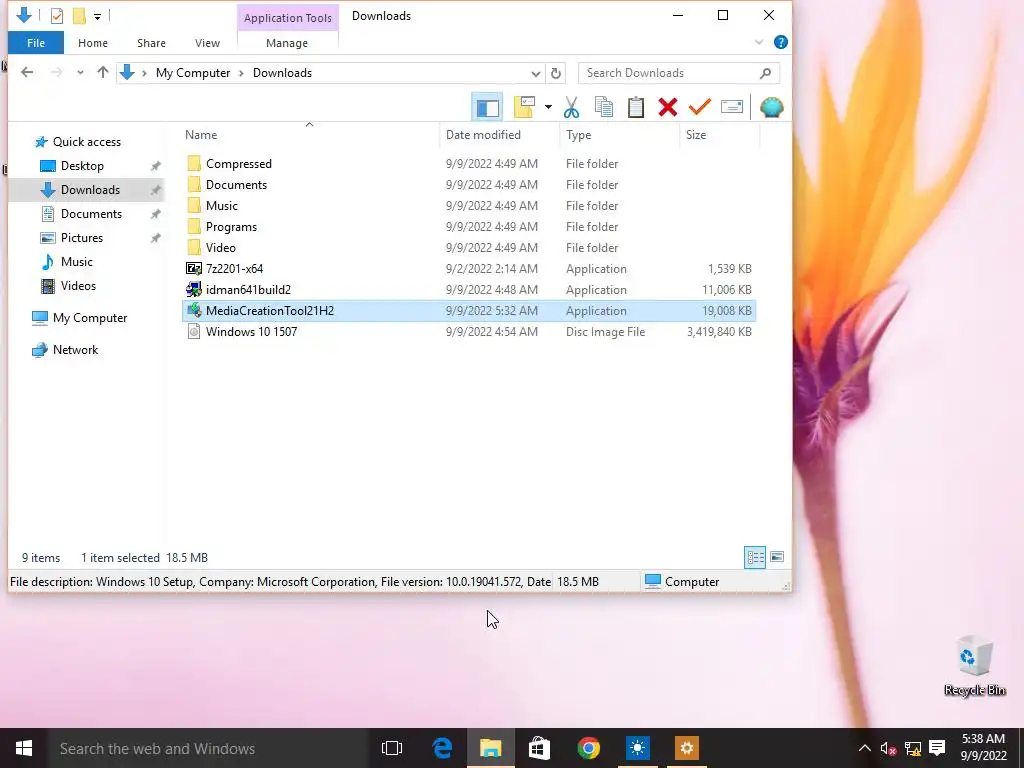Select the Video folder
The image size is (1024, 768).
(x=221, y=248)
